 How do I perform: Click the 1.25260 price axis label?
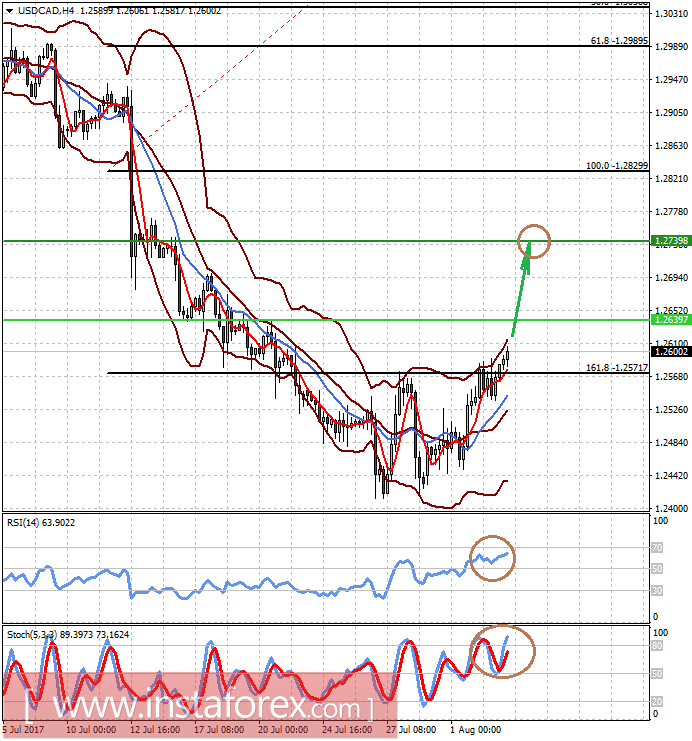(x=671, y=410)
